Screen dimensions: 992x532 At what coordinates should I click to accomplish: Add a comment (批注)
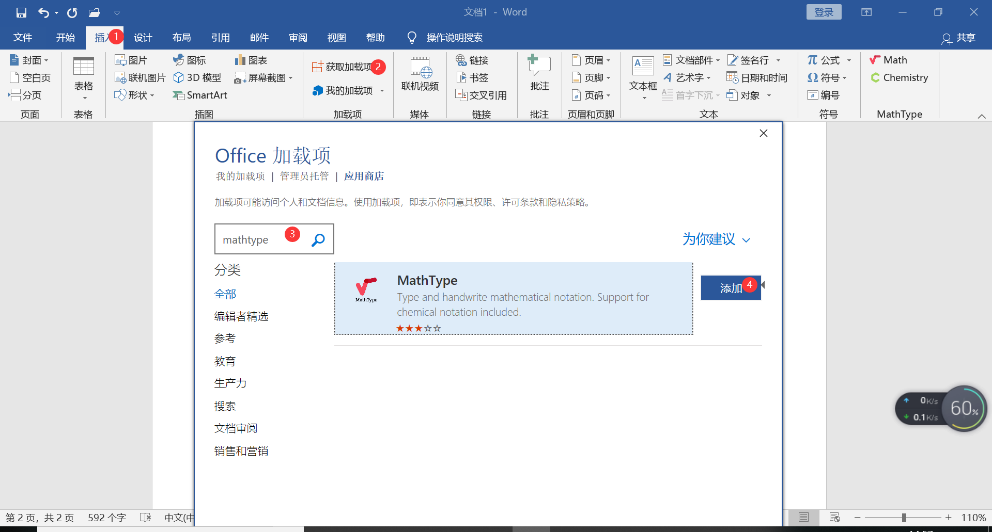[539, 74]
